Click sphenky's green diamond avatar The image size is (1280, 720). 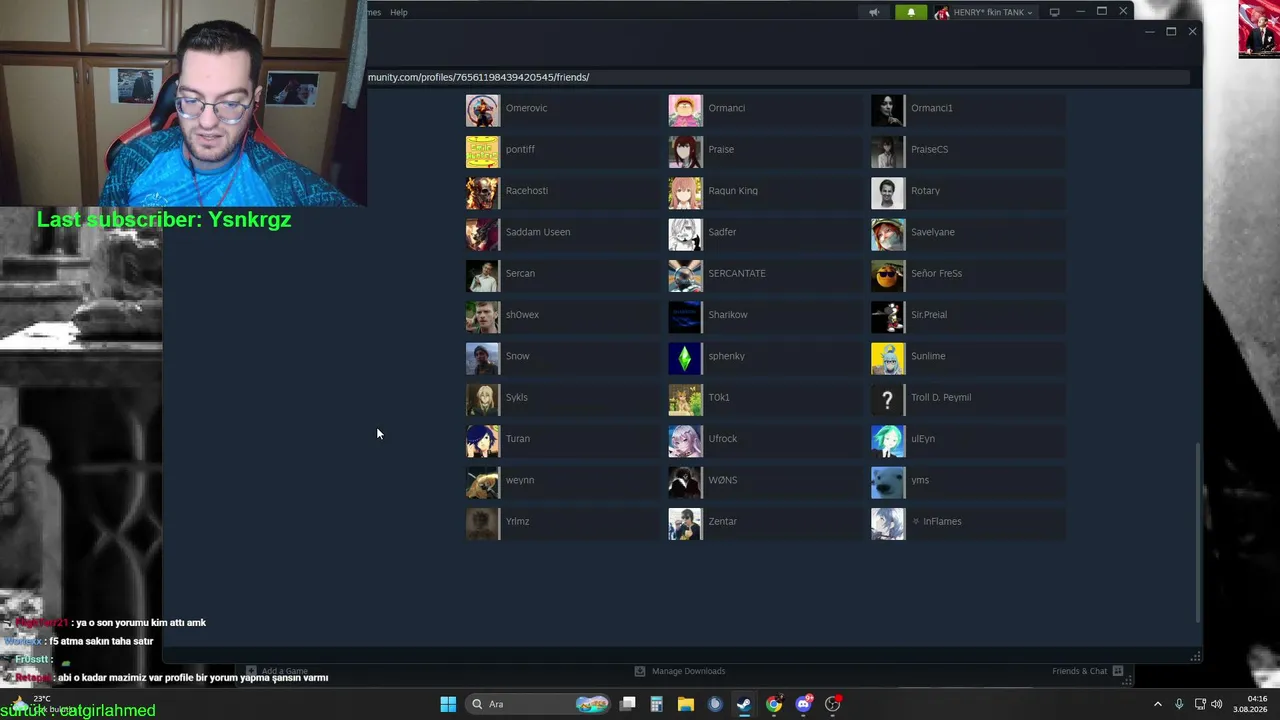pos(685,357)
